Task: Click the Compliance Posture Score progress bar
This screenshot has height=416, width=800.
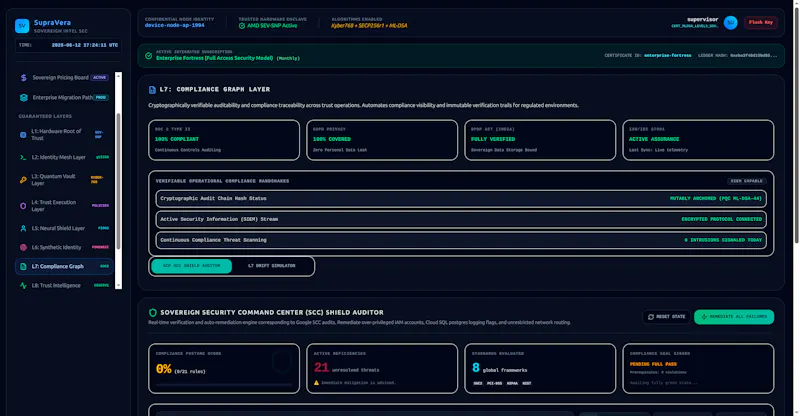Action: 224,384
